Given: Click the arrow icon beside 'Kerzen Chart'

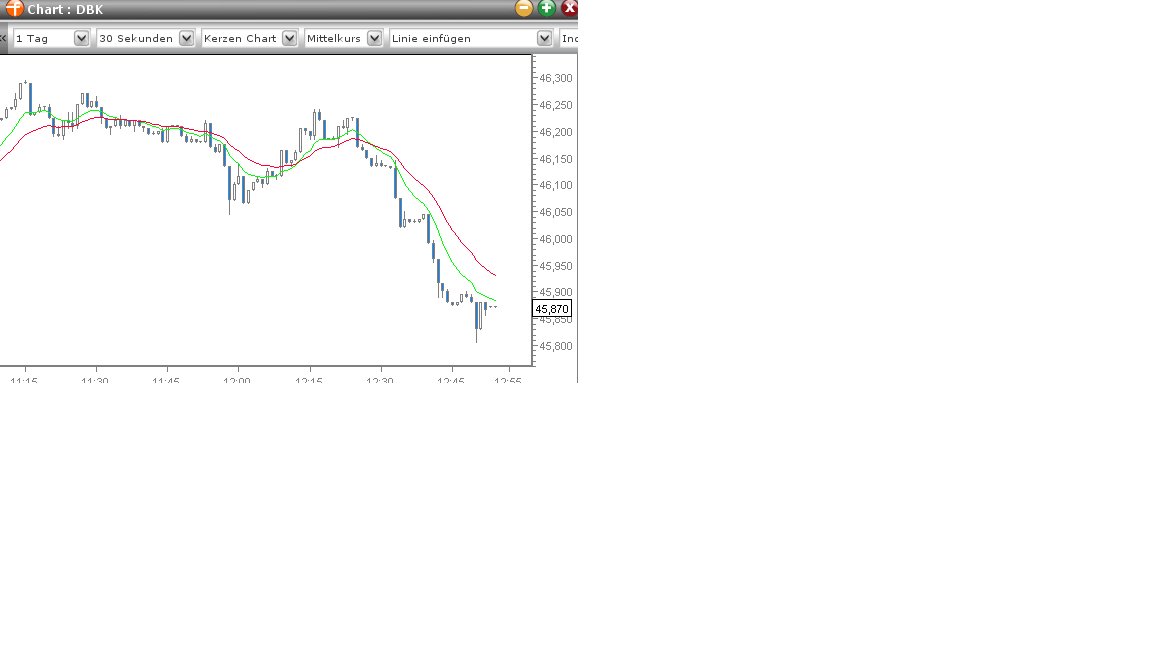Looking at the screenshot, I should (x=289, y=37).
